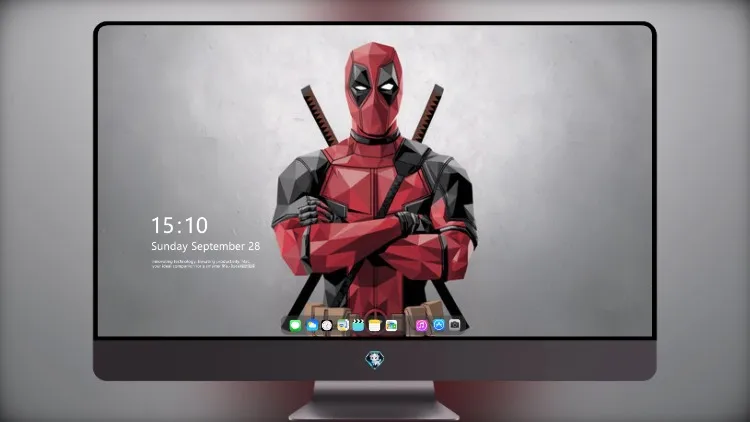Open the Weather app in the dock

(x=311, y=325)
